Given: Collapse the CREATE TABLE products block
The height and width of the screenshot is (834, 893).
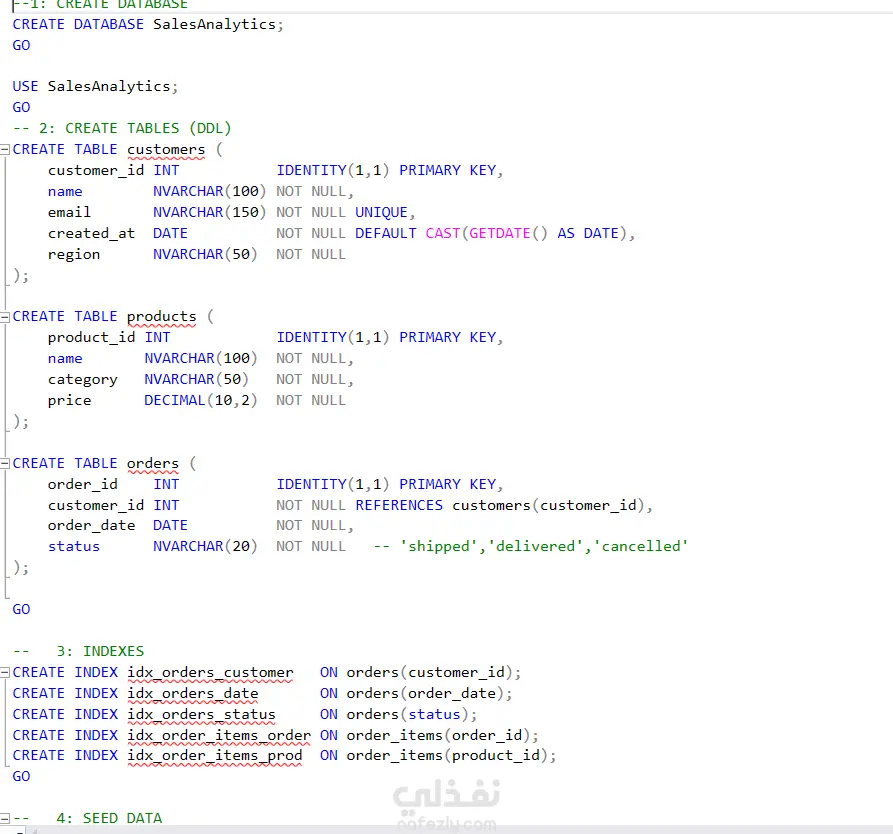Looking at the screenshot, I should [5, 317].
